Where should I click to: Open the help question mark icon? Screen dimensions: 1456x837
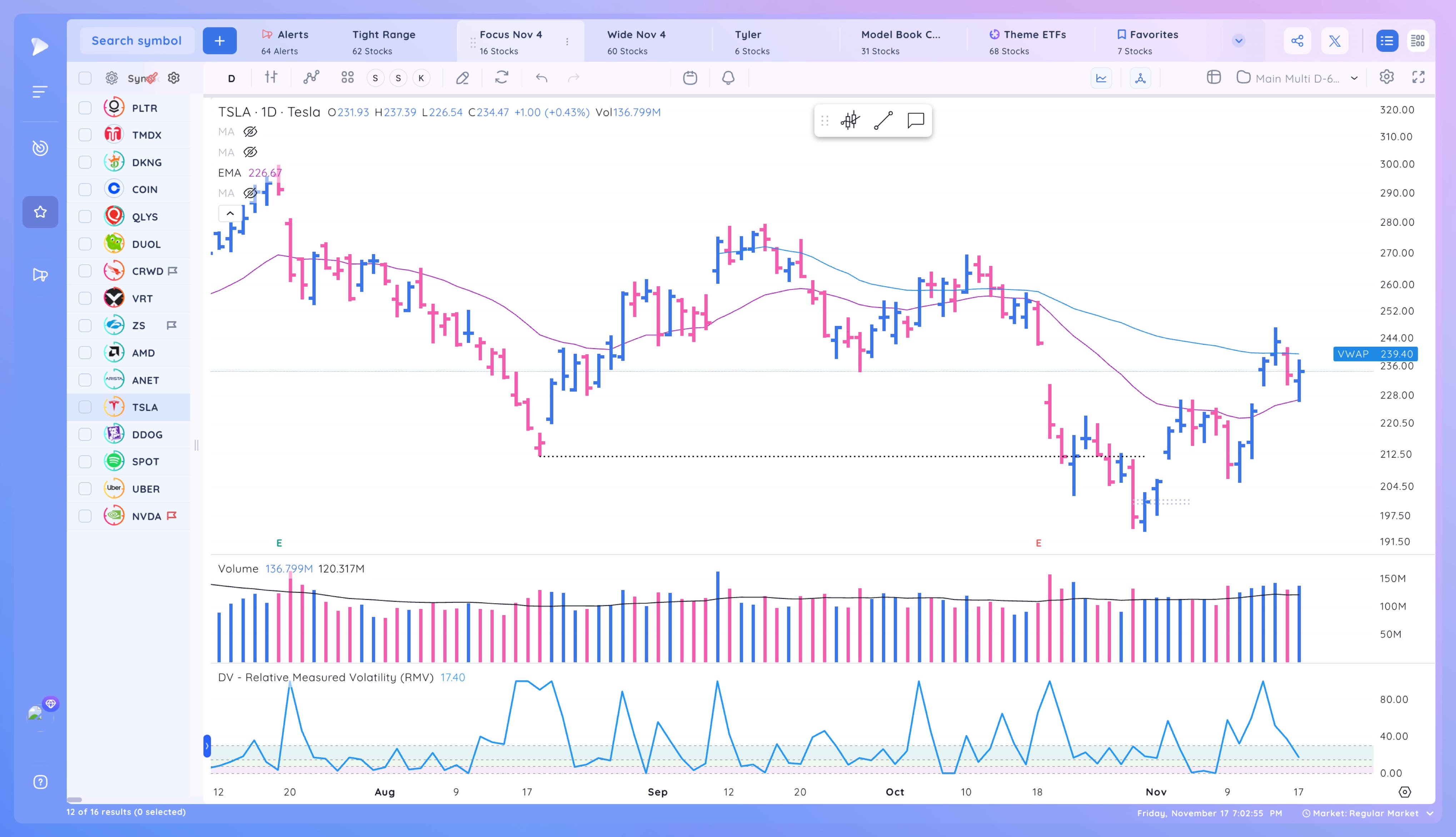pyautogui.click(x=40, y=782)
